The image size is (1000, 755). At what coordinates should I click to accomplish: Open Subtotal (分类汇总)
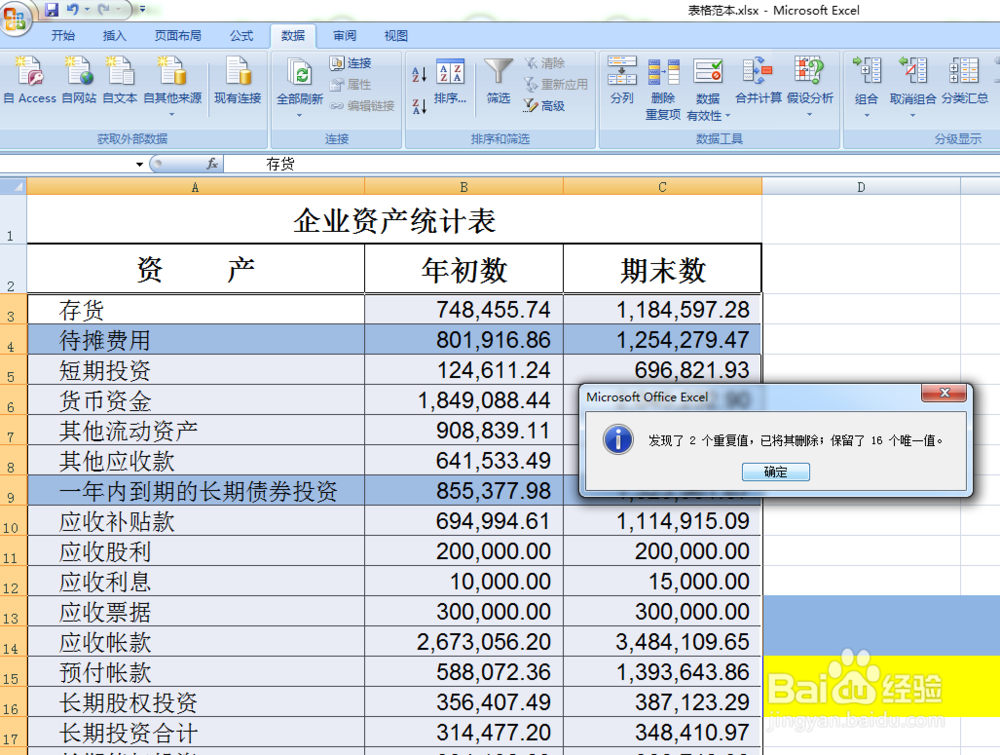(964, 80)
